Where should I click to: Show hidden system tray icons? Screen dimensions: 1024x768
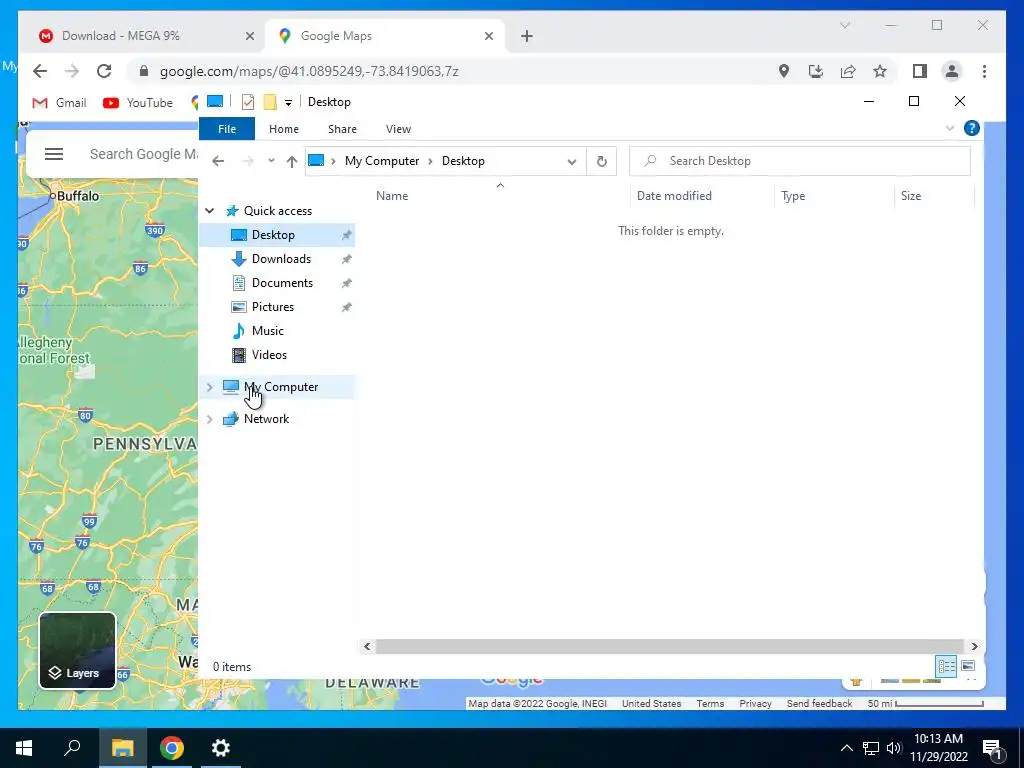pyautogui.click(x=846, y=748)
